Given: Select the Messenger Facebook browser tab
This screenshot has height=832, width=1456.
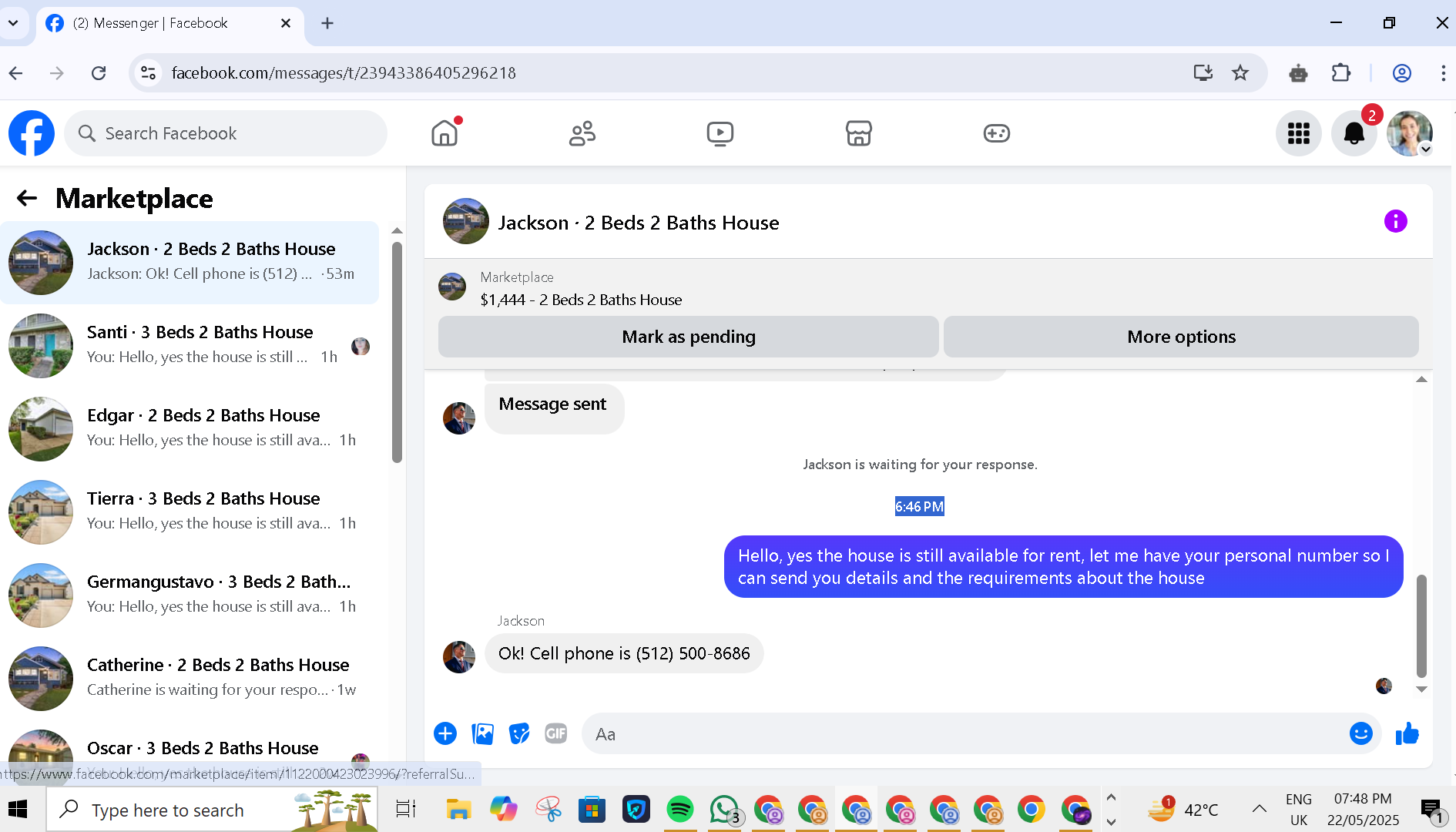Looking at the screenshot, I should click(169, 23).
